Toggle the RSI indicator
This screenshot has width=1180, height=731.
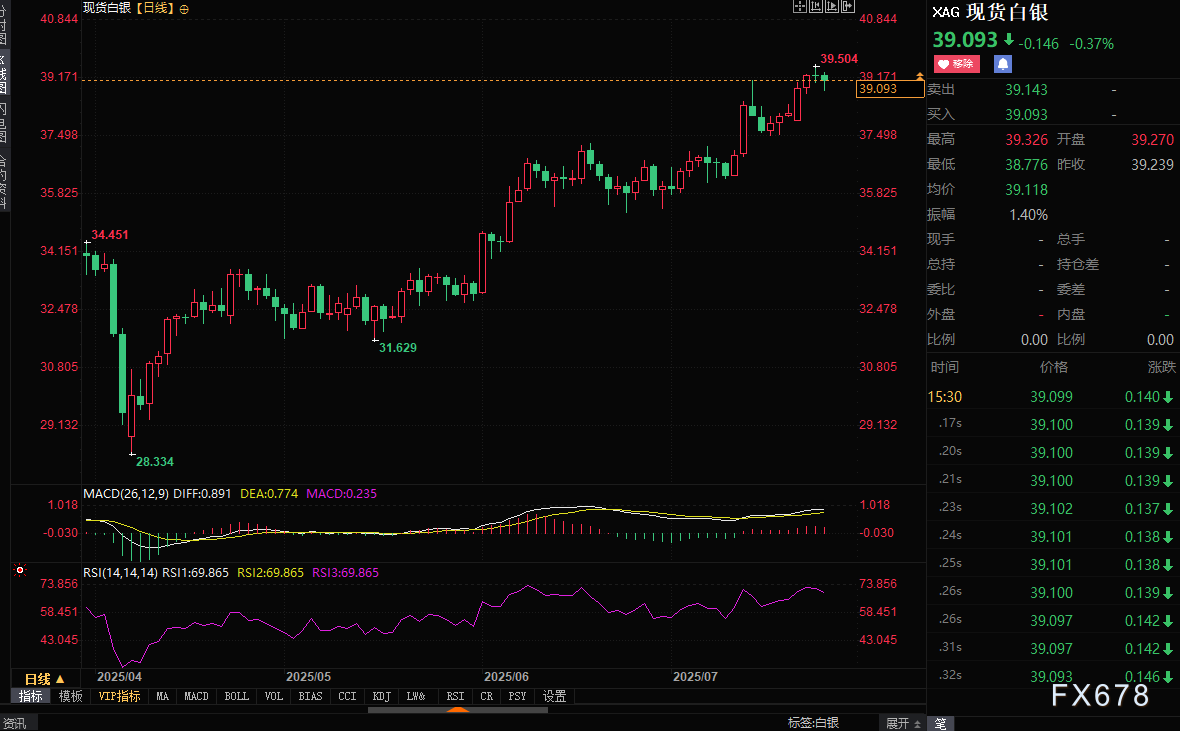(x=455, y=696)
